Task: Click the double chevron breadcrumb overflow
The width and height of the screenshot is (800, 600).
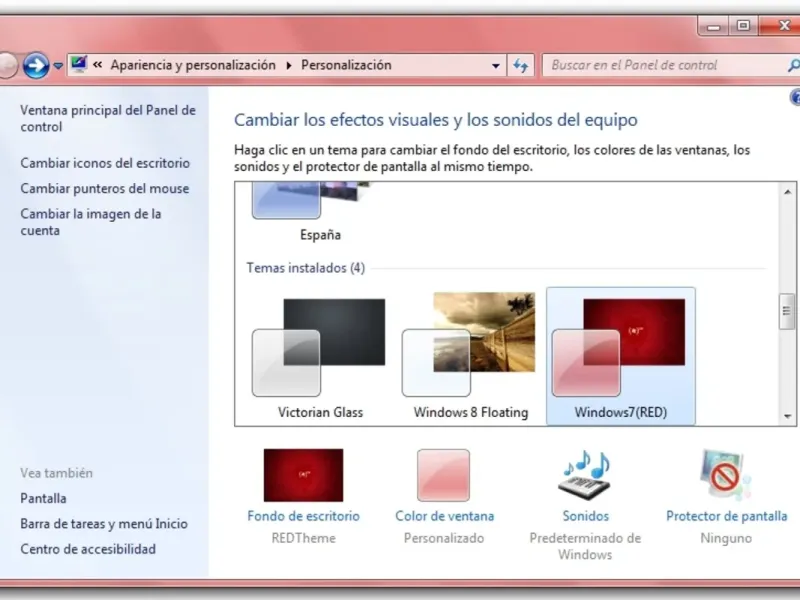Action: 98,65
